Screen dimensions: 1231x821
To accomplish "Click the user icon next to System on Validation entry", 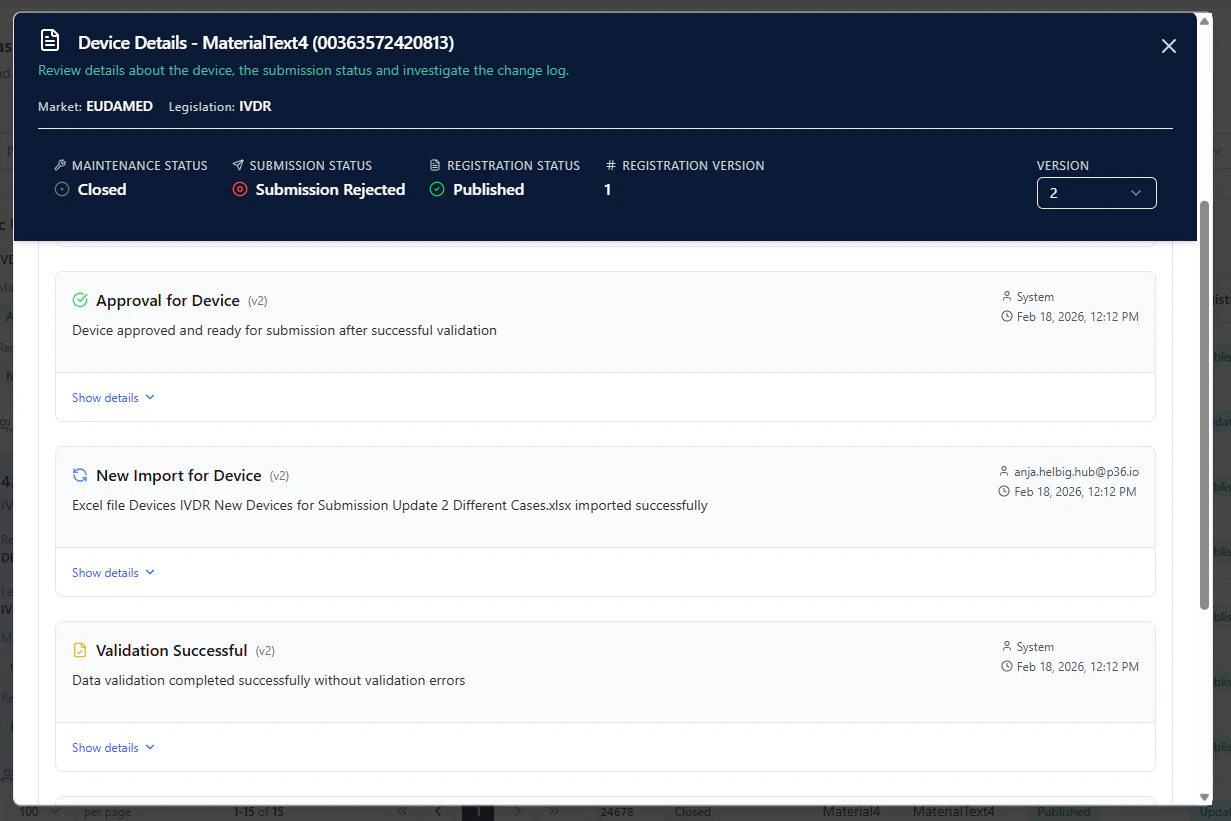I will (x=1006, y=646).
